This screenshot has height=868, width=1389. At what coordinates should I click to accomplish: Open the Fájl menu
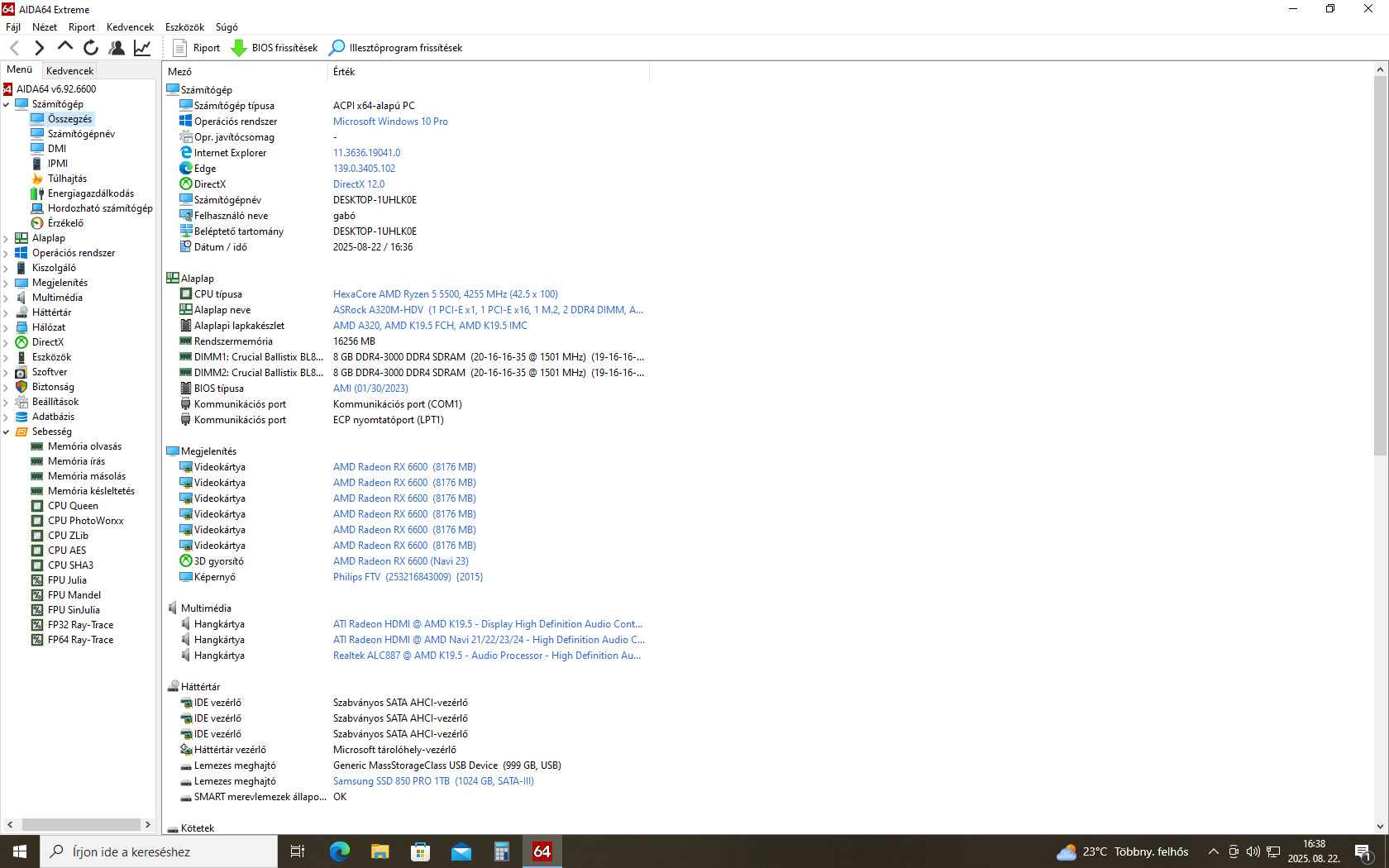[x=13, y=27]
